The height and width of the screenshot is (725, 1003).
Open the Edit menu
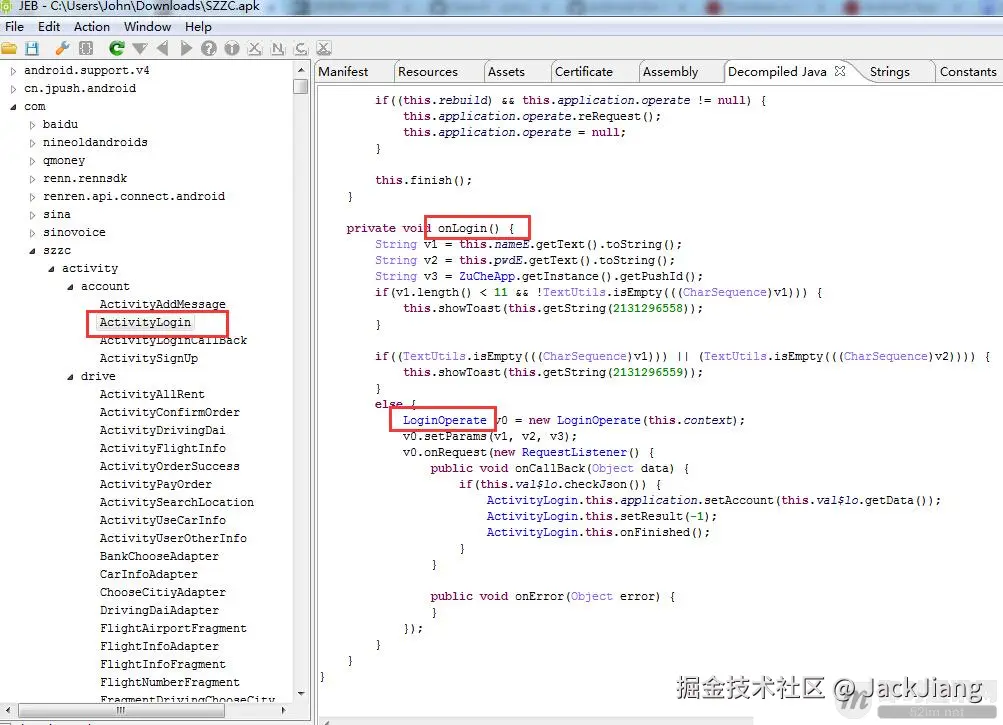pyautogui.click(x=49, y=27)
